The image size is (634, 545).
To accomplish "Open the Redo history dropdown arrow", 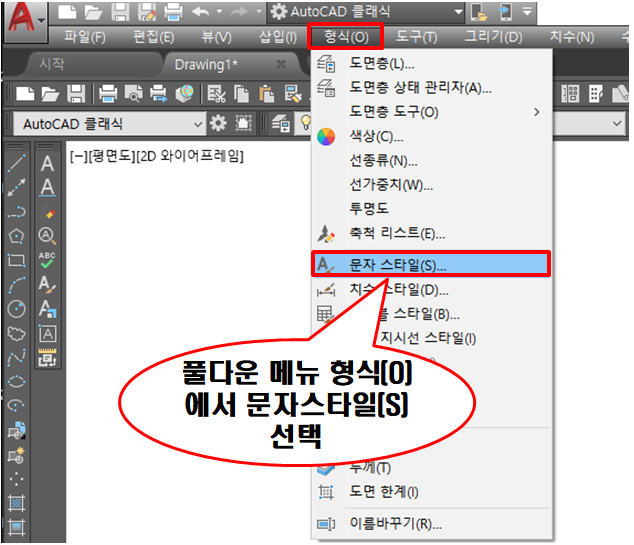I will pyautogui.click(x=259, y=12).
